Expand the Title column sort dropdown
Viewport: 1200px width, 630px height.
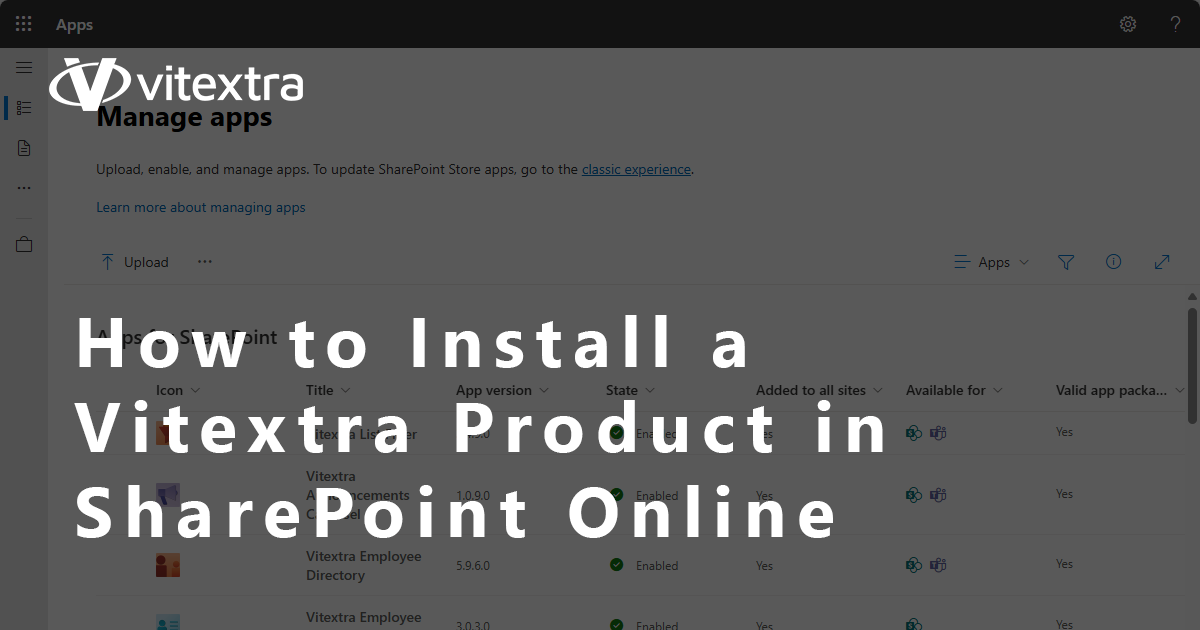click(x=346, y=390)
